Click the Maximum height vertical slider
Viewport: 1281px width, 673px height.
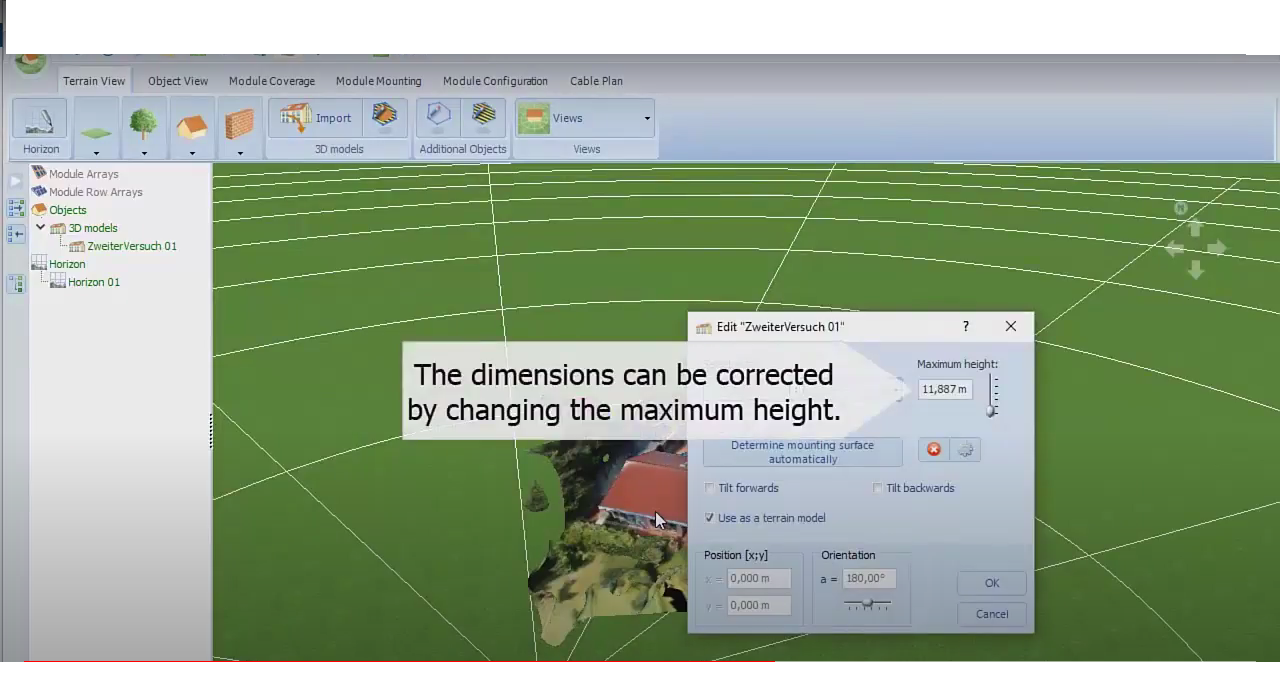tap(992, 396)
